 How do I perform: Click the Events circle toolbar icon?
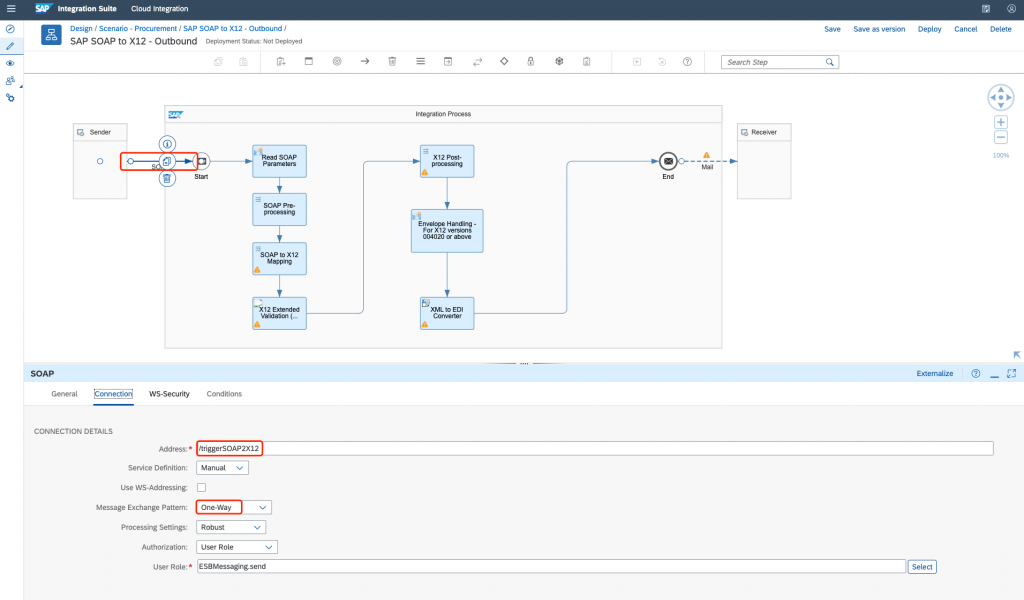pyautogui.click(x=337, y=61)
